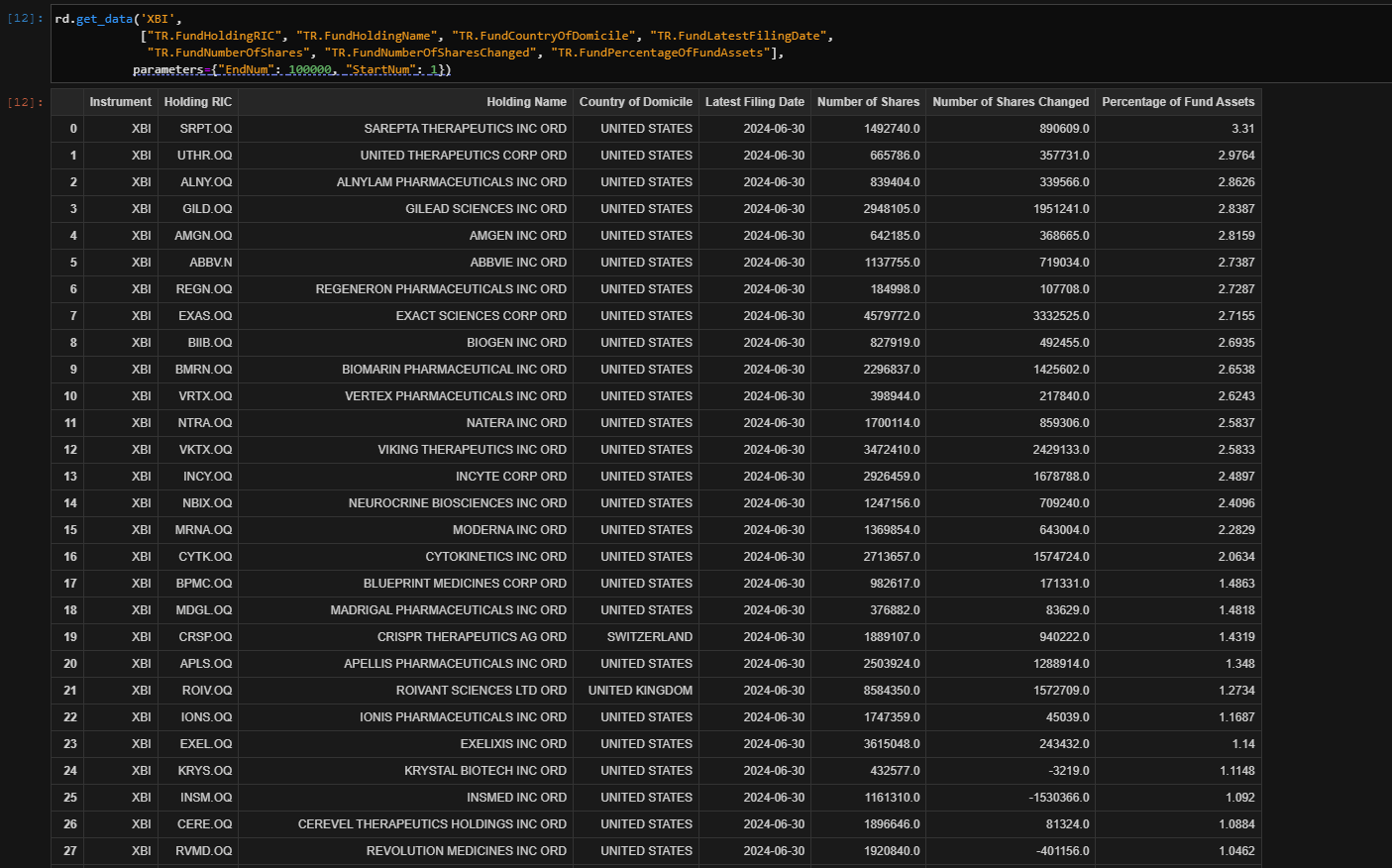Select the shares changed value 1951241.0
Image resolution: width=1392 pixels, height=868 pixels.
coord(1061,209)
